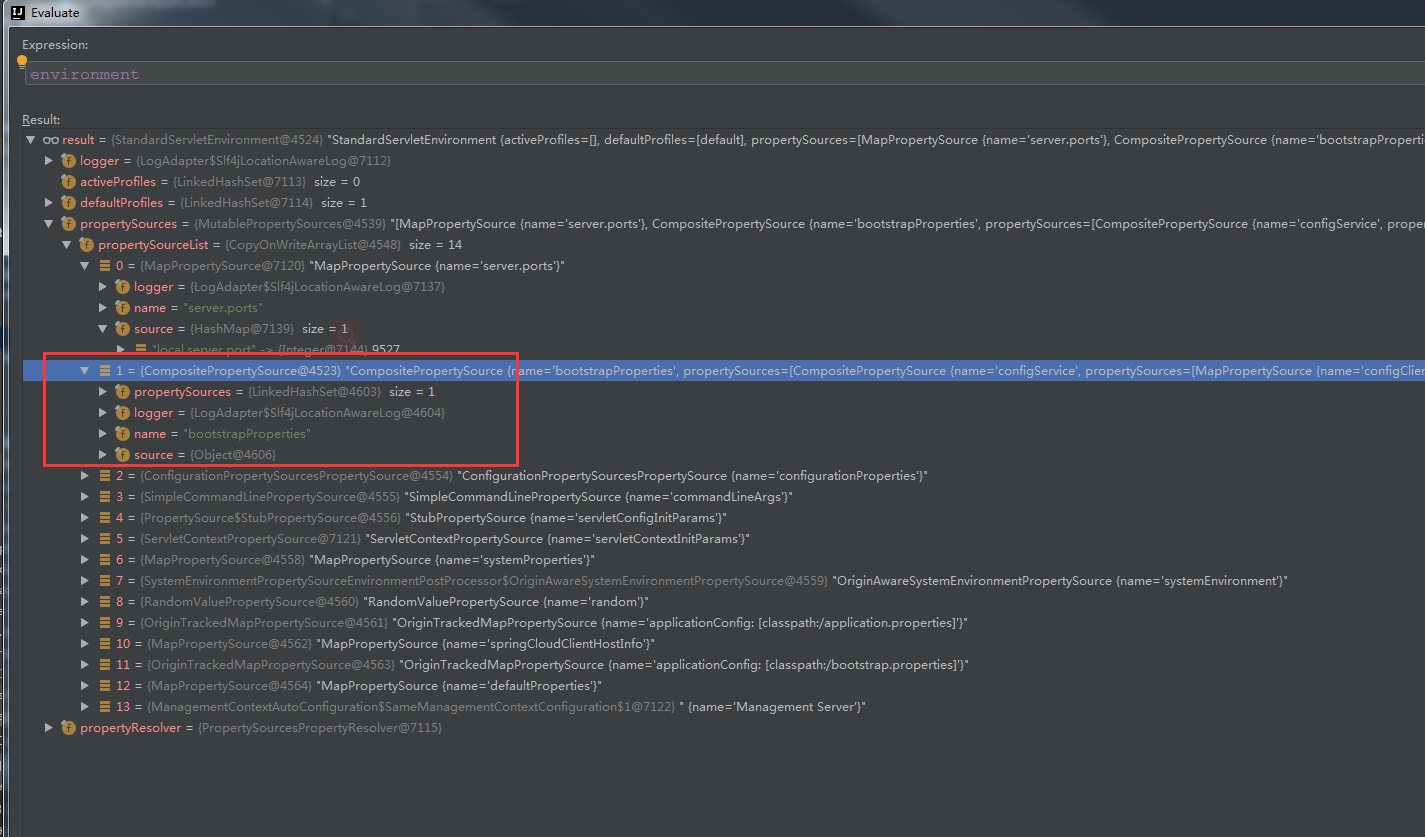Expand element 4 StubPropertySource servletConfigInitParams
The width and height of the screenshot is (1425, 837).
85,518
